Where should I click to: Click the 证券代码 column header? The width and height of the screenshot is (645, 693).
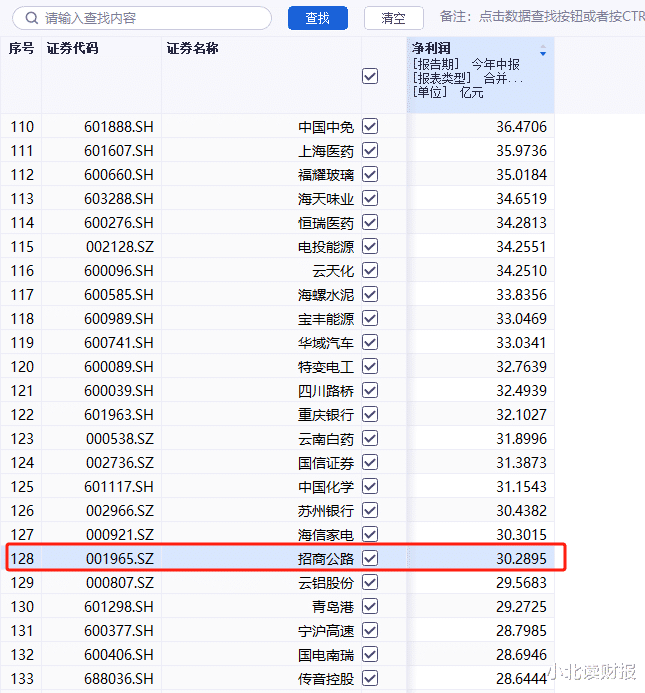coord(73,48)
